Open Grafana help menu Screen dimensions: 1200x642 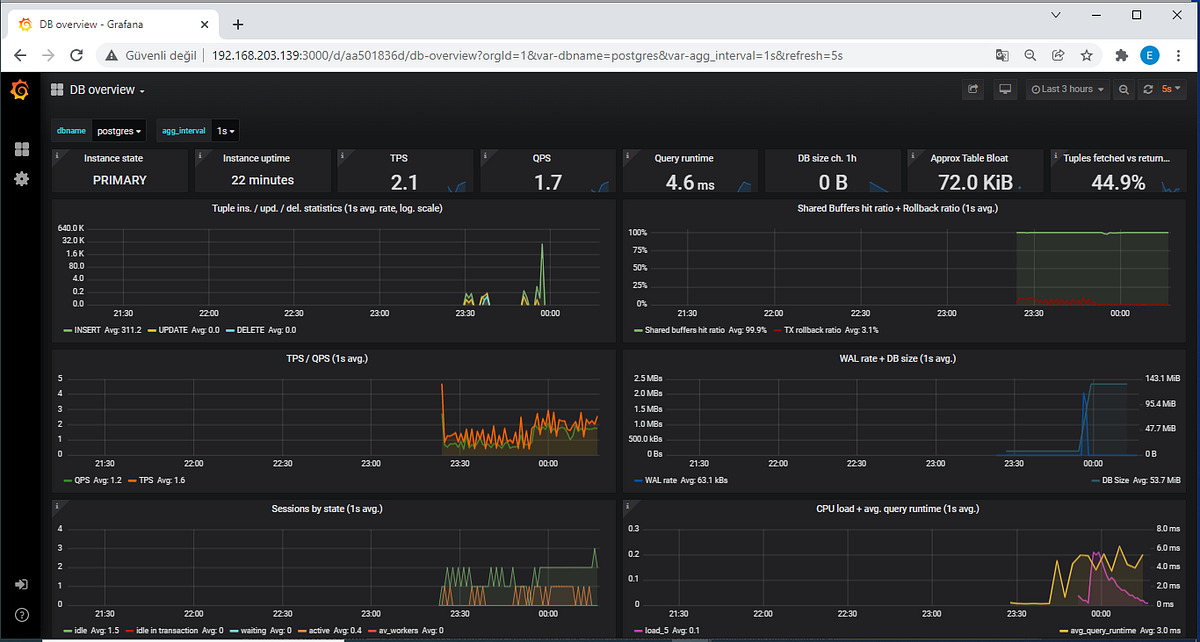click(x=21, y=615)
